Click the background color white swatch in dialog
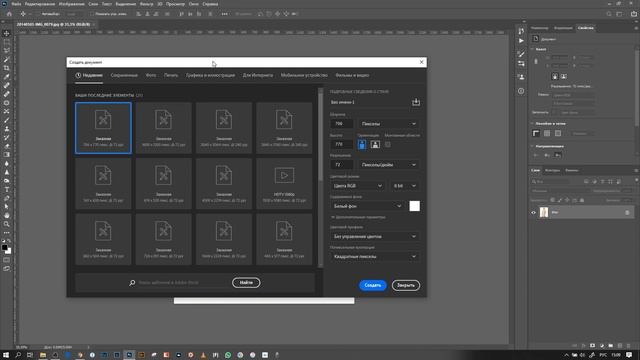The width and height of the screenshot is (640, 360). click(x=414, y=206)
